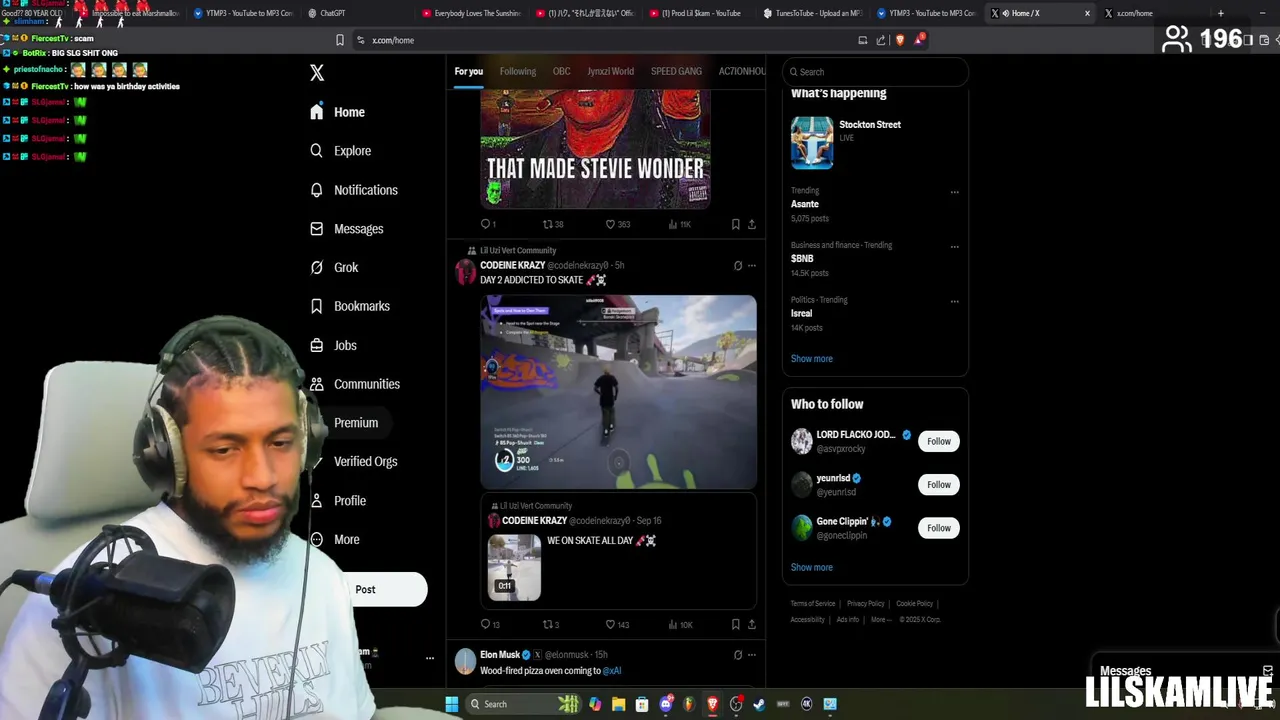Bookmark the CODEINE KRAZY skate post

click(735, 624)
